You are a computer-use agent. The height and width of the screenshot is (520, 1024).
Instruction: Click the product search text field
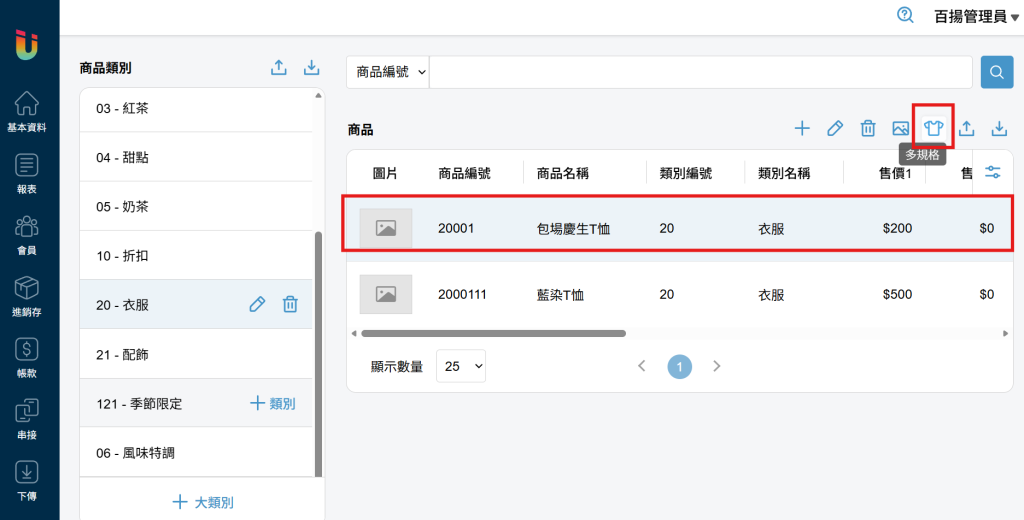pyautogui.click(x=700, y=72)
